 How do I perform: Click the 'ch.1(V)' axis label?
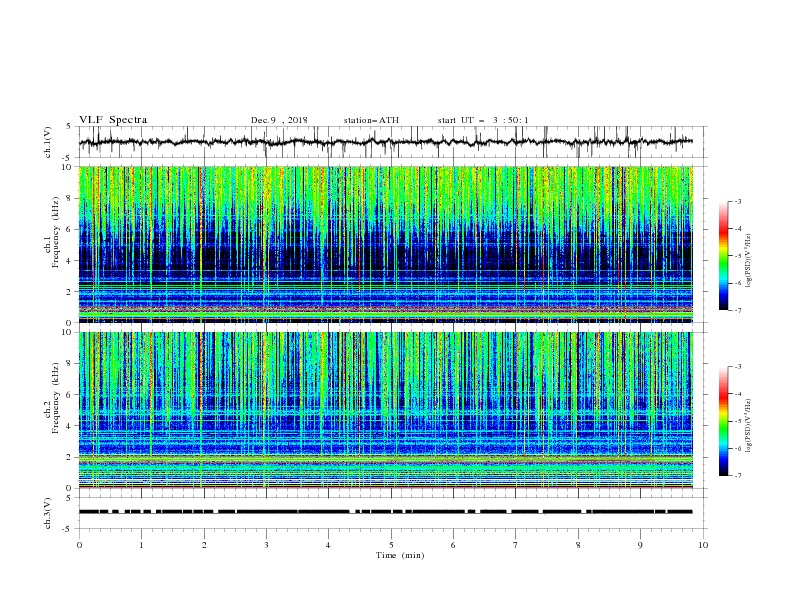[48, 142]
